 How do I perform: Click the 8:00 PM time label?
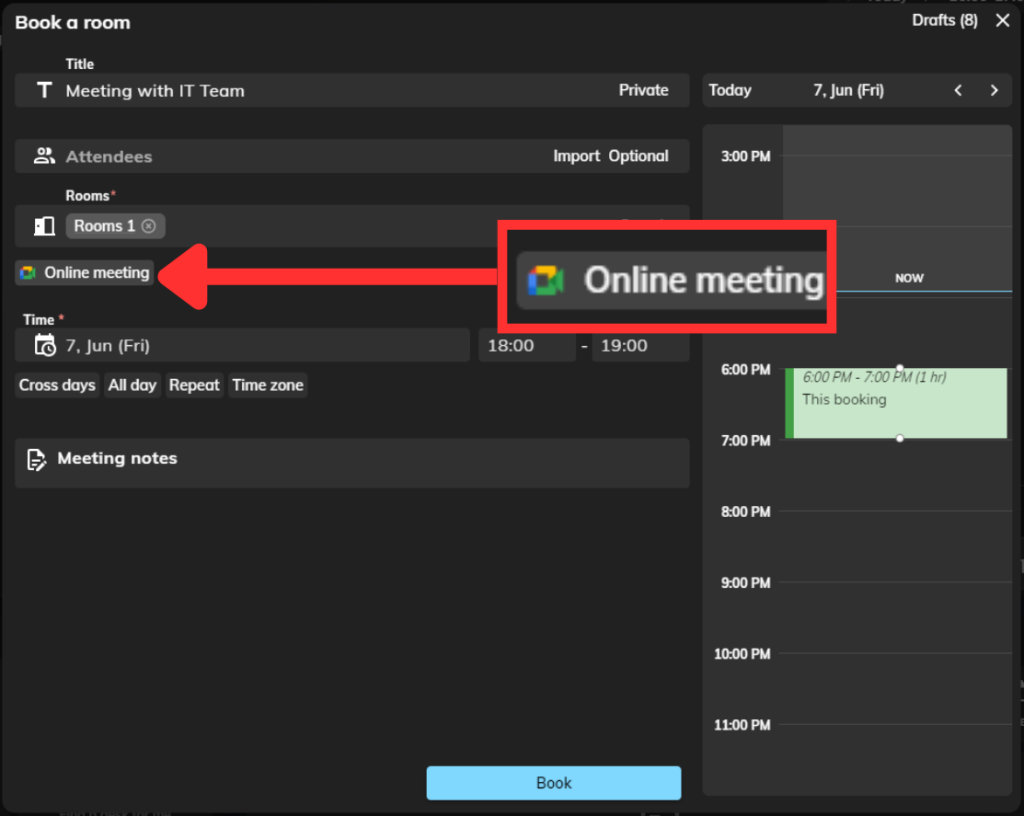click(745, 512)
